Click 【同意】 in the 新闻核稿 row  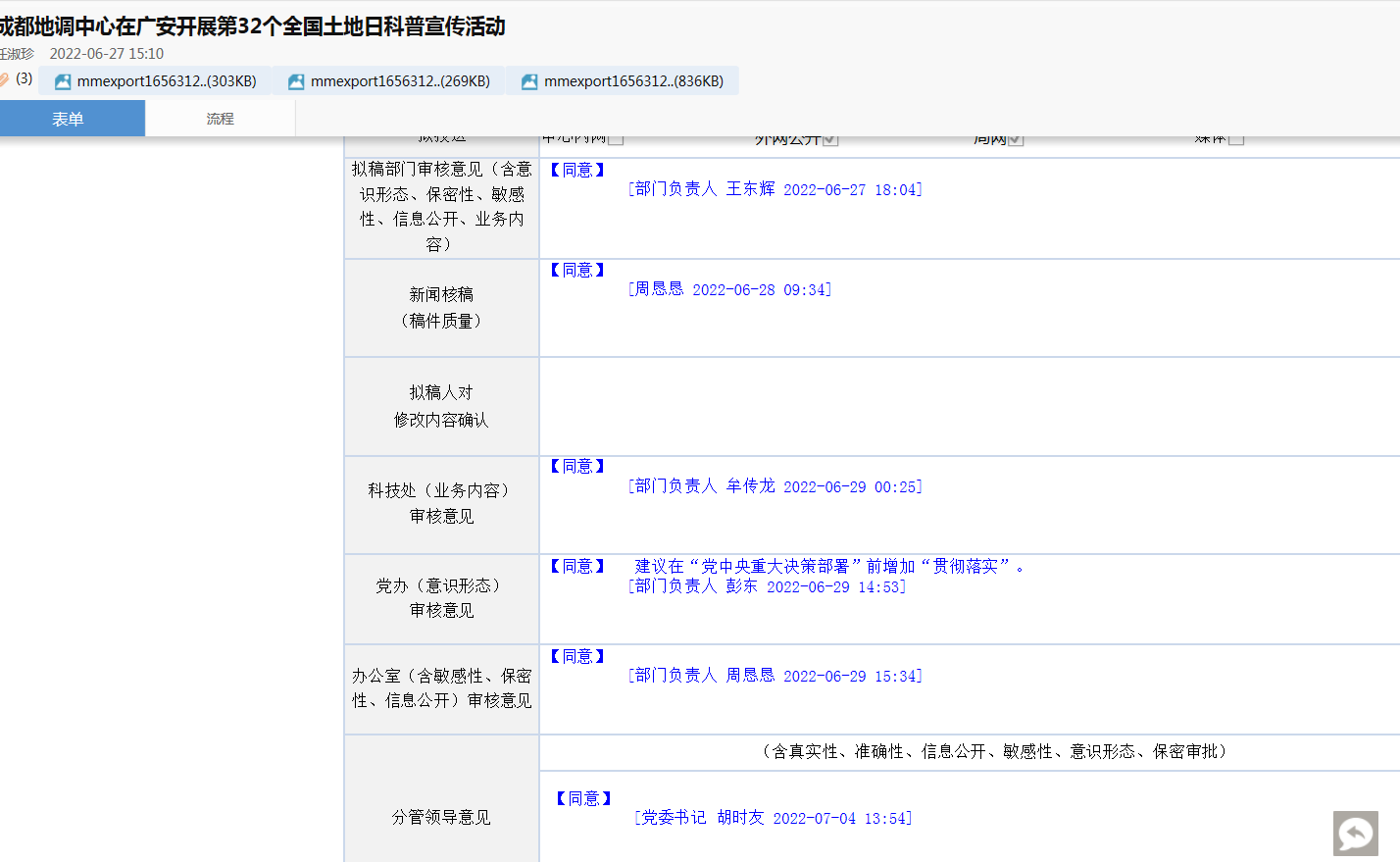577,270
